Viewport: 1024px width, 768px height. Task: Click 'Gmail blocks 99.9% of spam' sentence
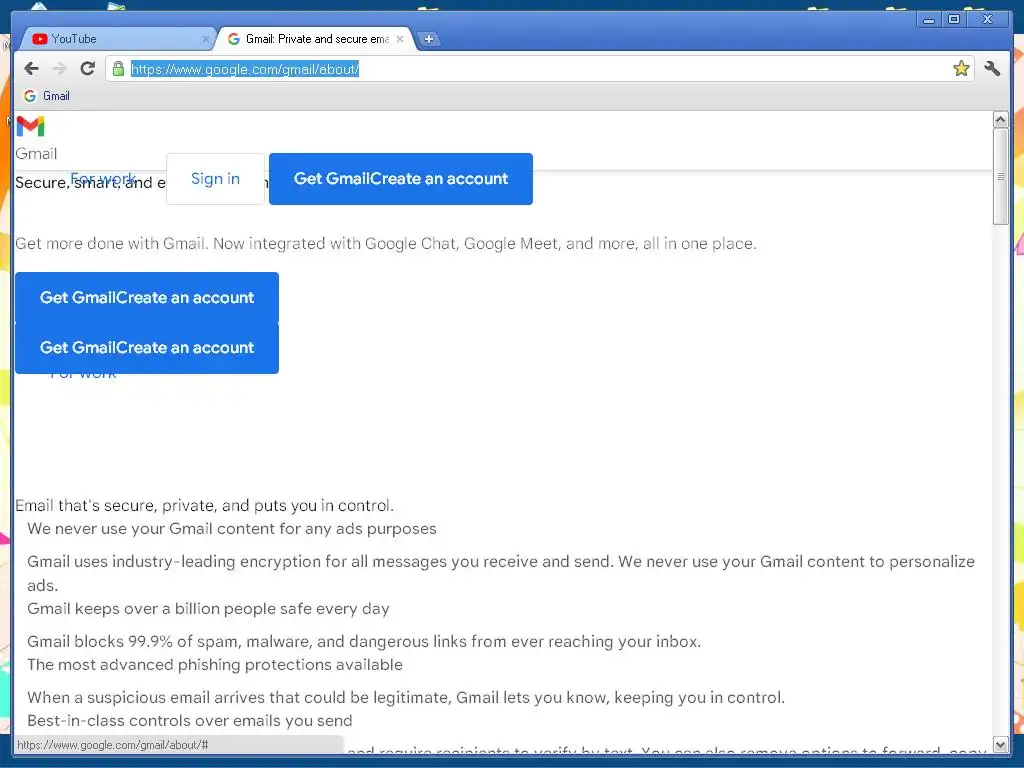(364, 641)
